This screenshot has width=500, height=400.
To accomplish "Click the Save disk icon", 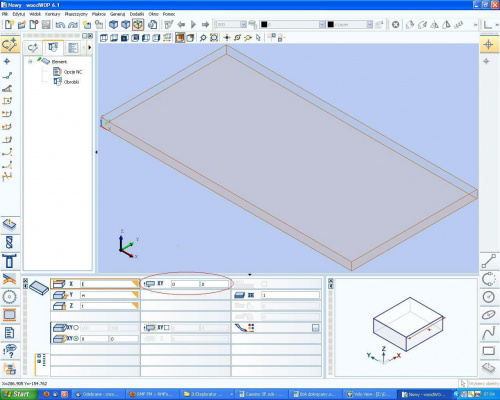I will (46, 25).
